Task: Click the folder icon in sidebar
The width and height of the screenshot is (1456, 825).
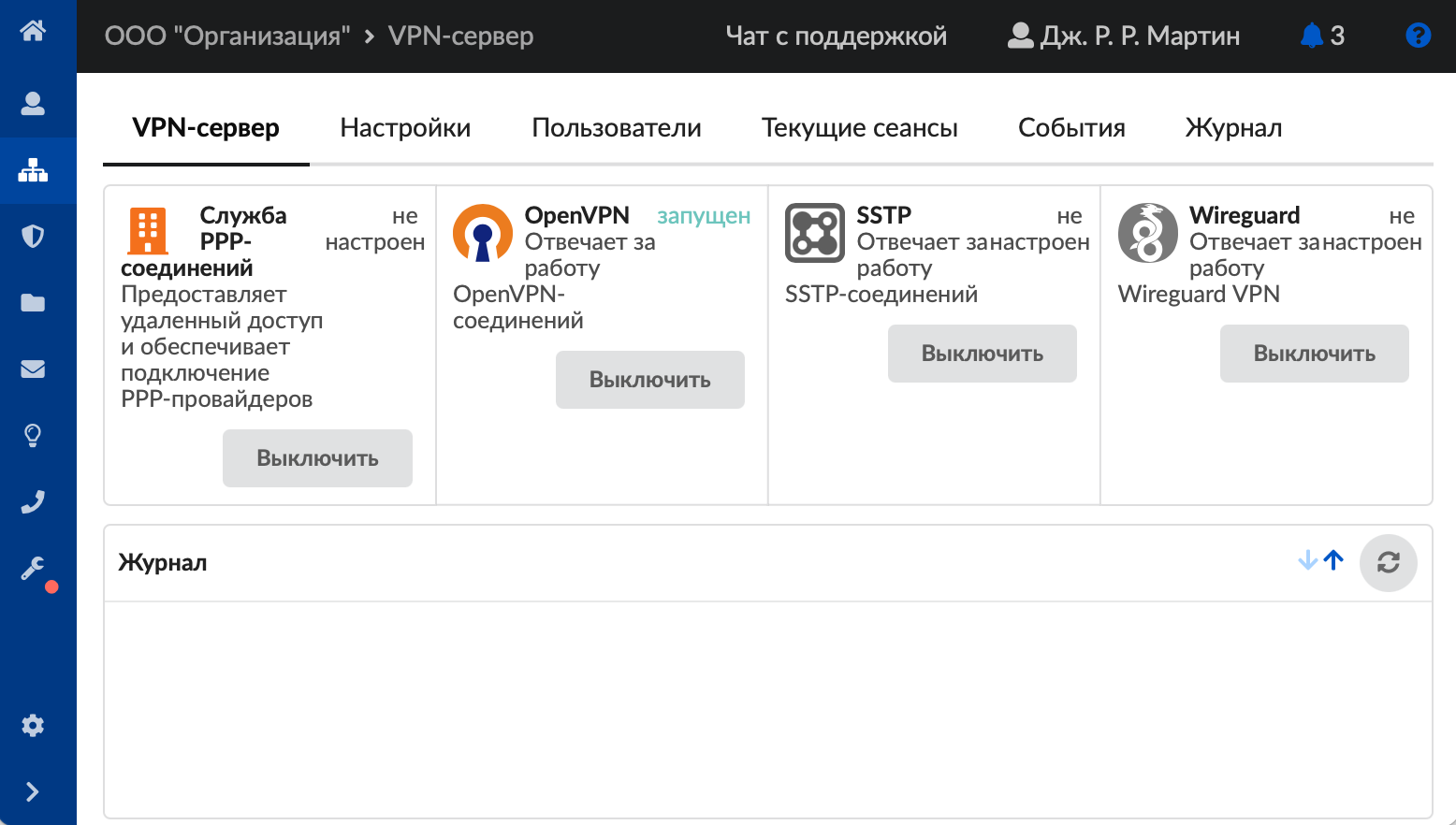Action: (33, 302)
